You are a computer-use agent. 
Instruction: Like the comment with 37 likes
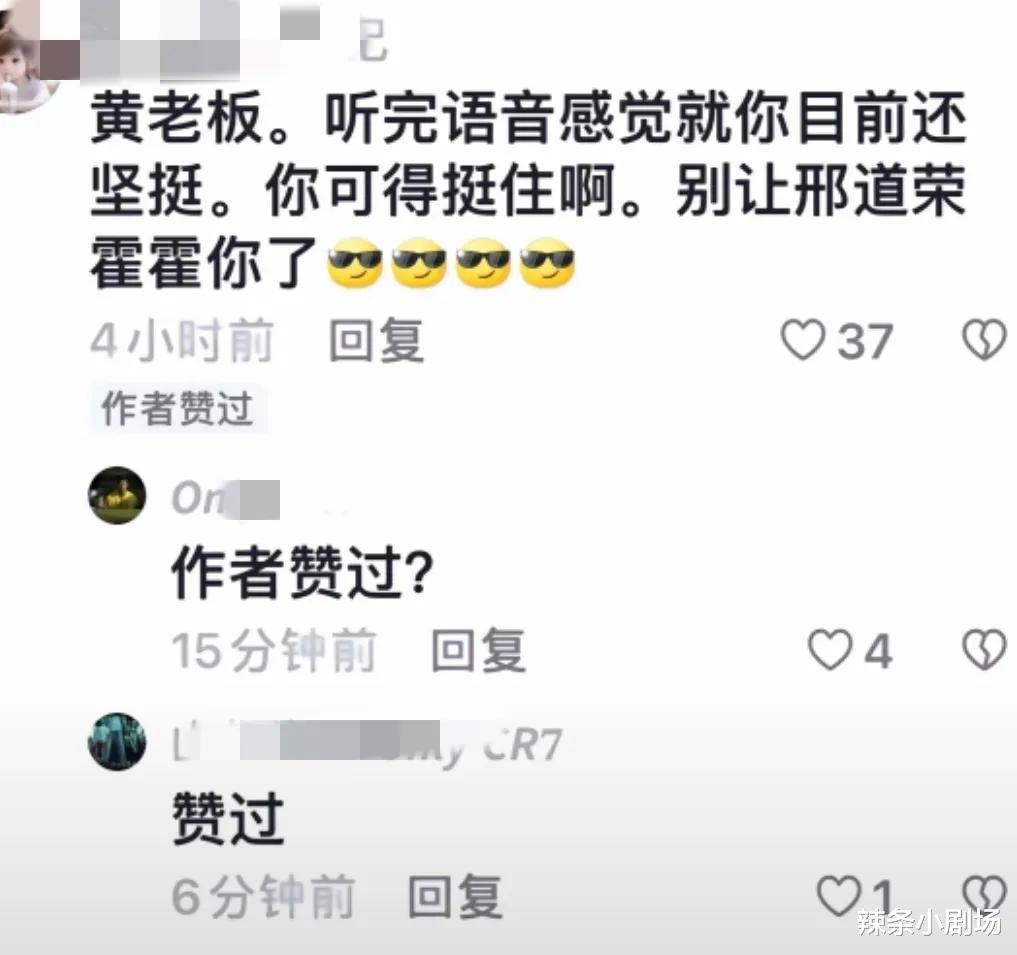click(802, 340)
